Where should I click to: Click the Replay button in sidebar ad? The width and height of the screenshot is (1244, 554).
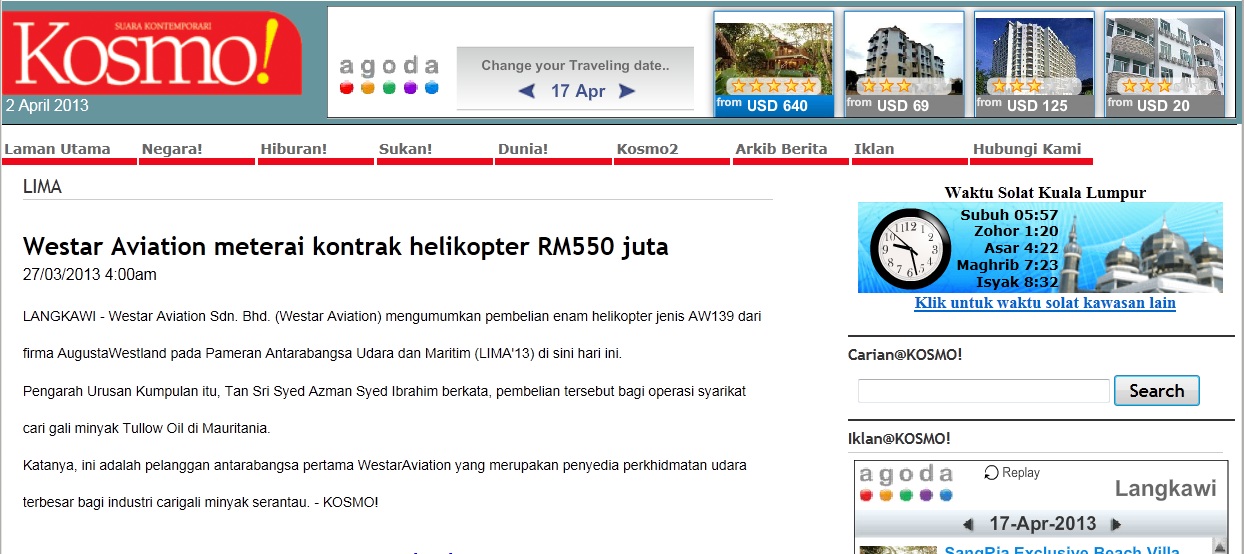[1012, 473]
